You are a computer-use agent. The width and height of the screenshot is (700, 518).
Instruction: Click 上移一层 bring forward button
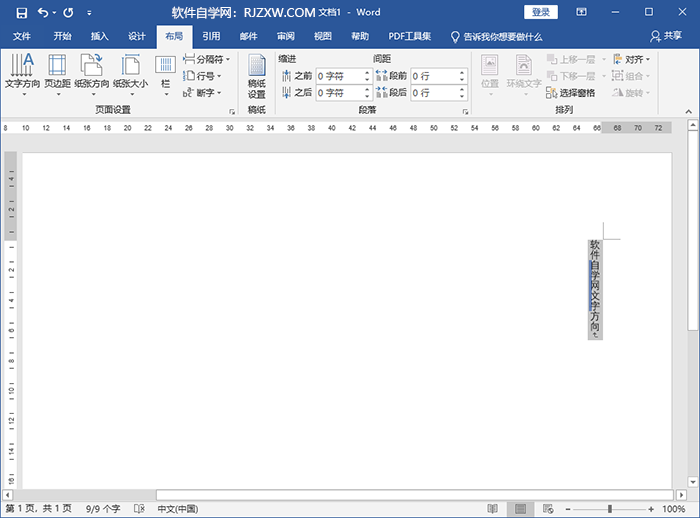pyautogui.click(x=571, y=59)
